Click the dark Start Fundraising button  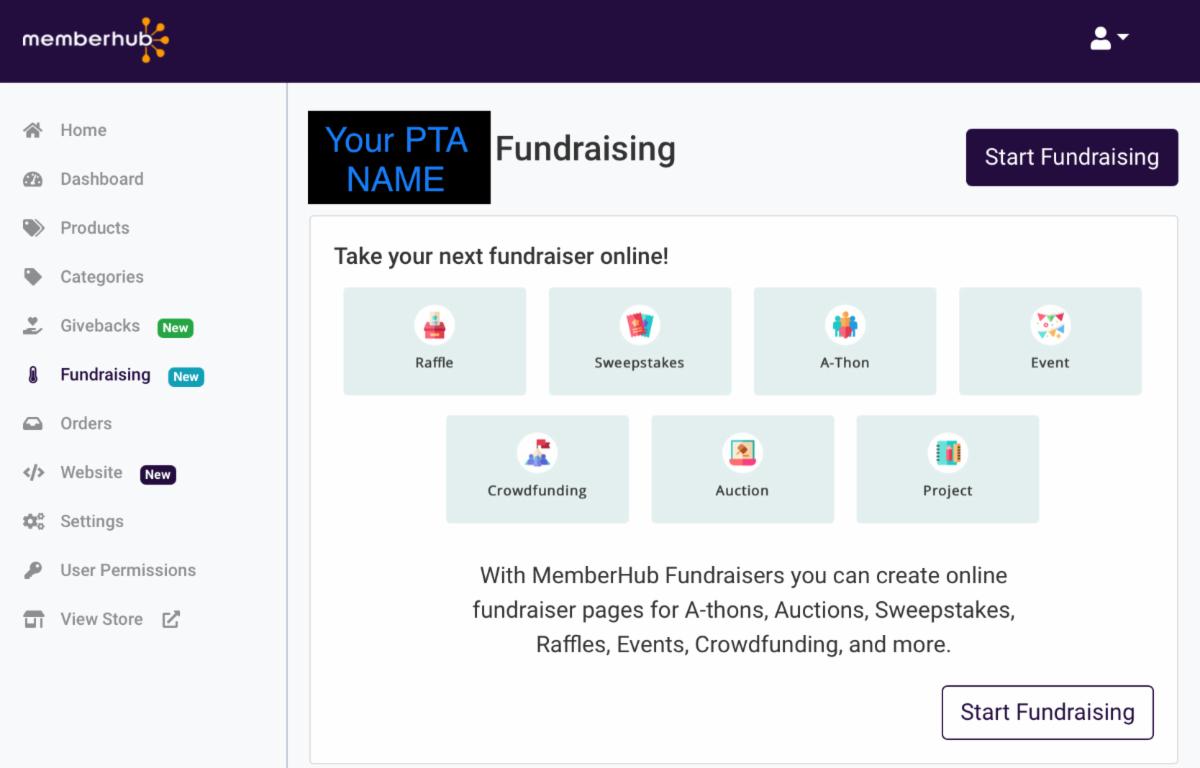click(1071, 157)
